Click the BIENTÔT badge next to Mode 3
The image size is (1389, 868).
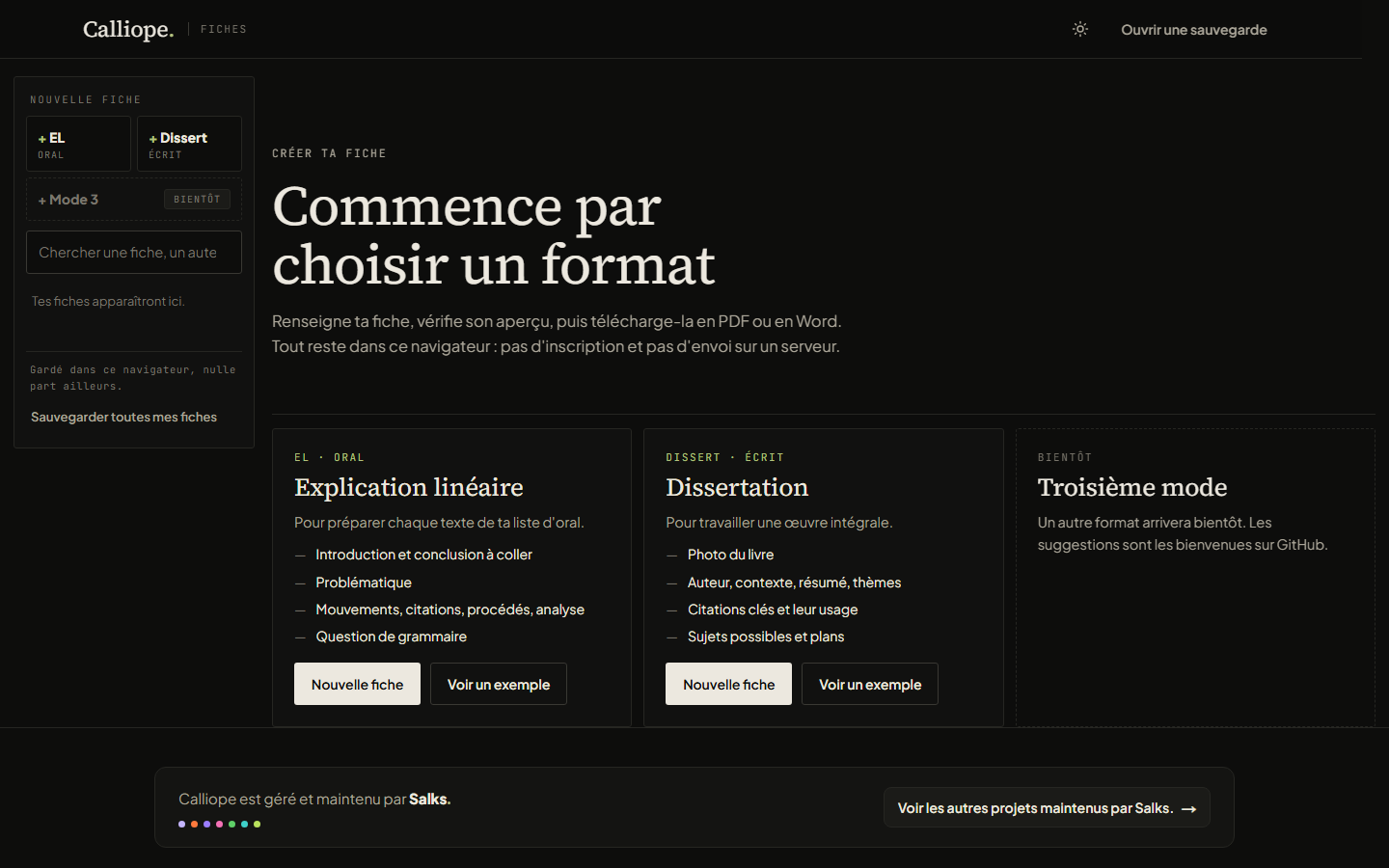coord(197,199)
